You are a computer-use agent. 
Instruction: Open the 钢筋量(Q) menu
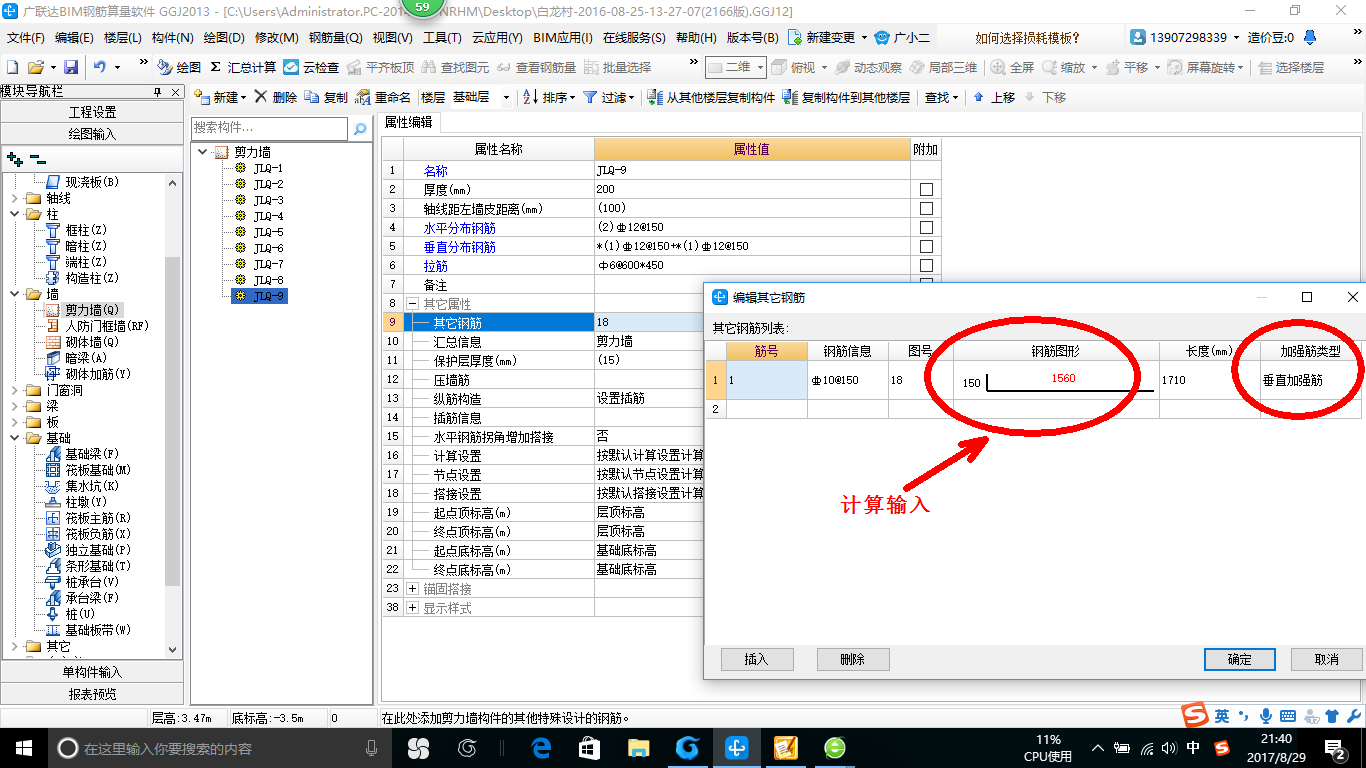point(335,38)
